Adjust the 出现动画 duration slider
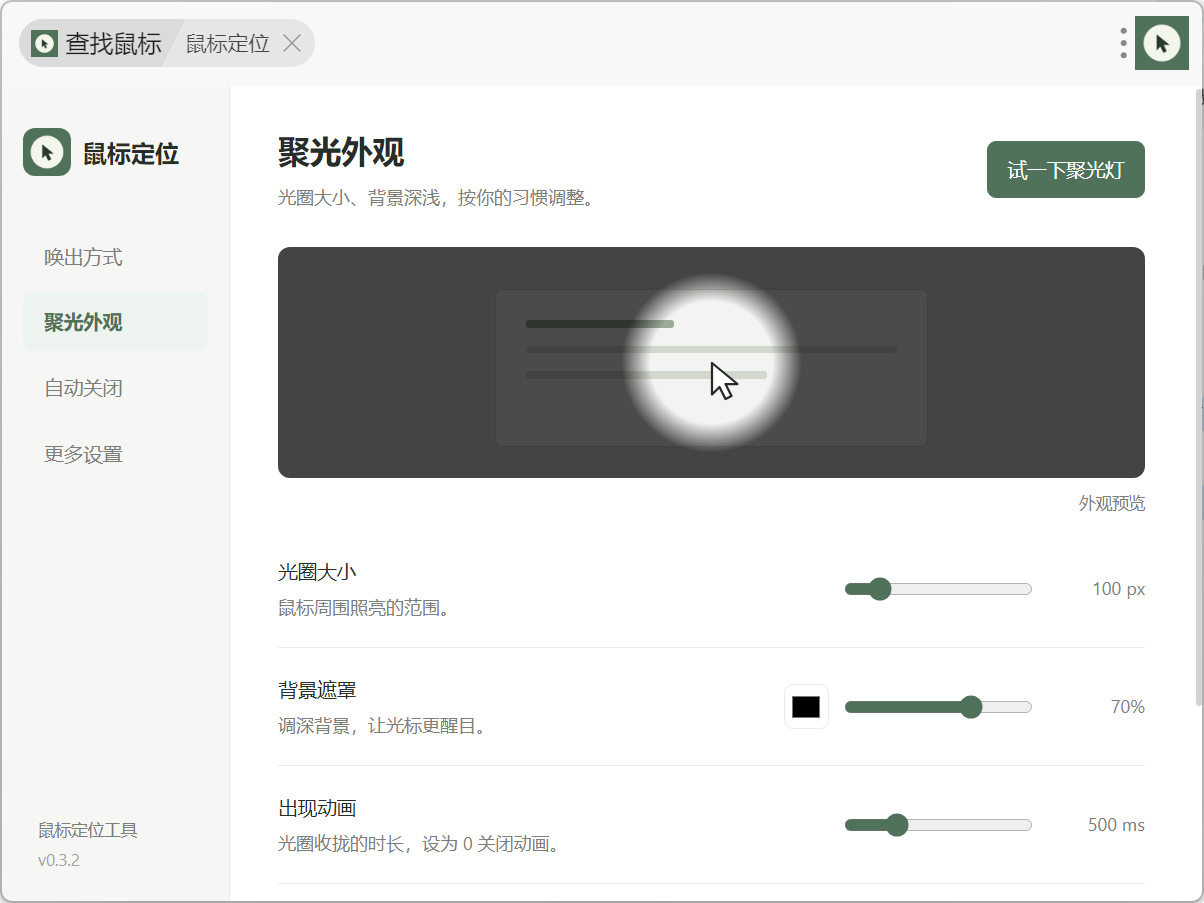This screenshot has width=1204, height=903. click(x=938, y=825)
